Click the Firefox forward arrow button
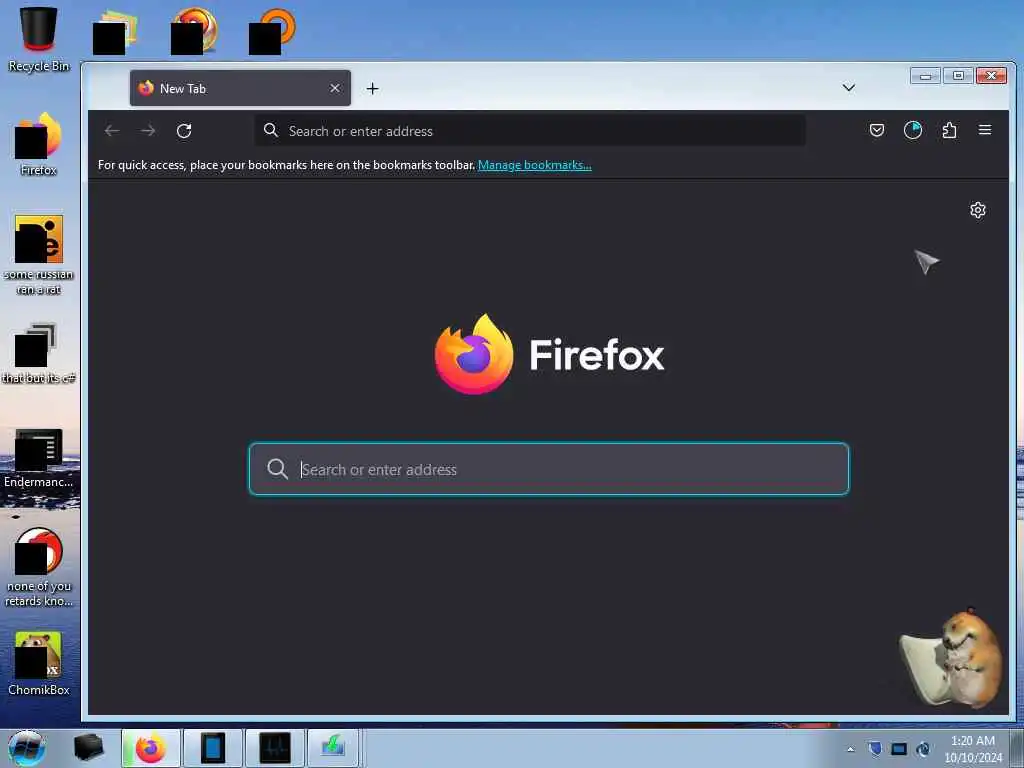The width and height of the screenshot is (1024, 768). point(148,131)
